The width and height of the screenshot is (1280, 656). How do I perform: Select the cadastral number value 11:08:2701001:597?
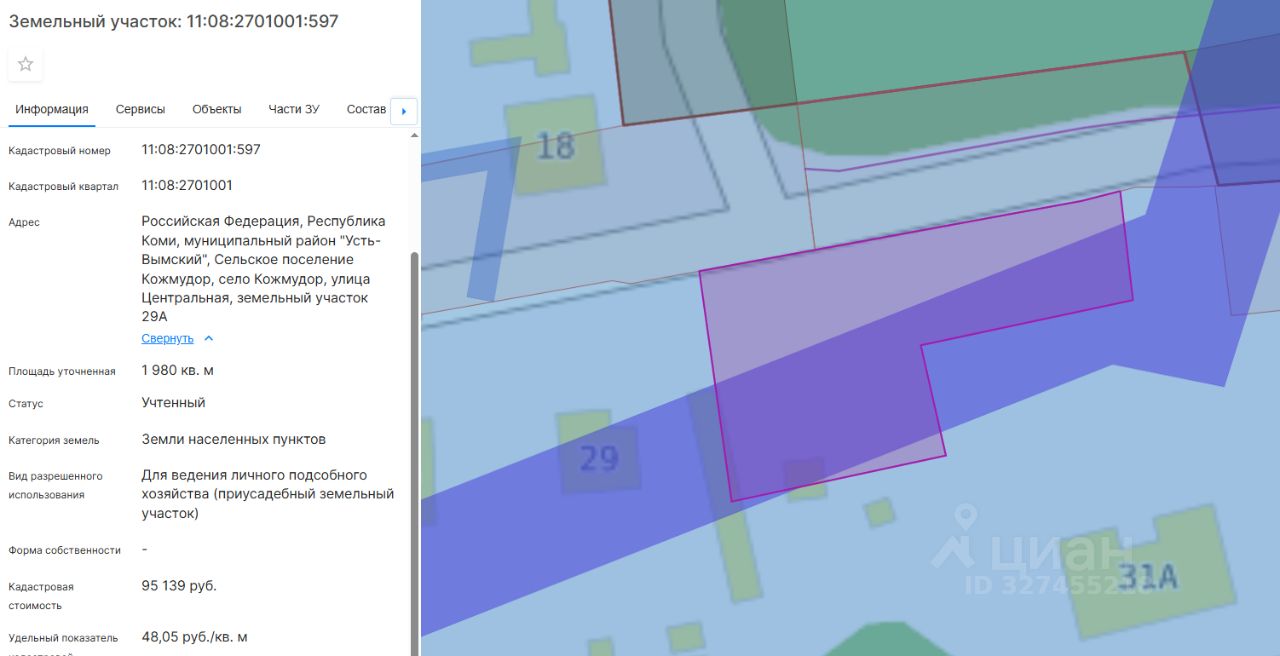coord(201,150)
